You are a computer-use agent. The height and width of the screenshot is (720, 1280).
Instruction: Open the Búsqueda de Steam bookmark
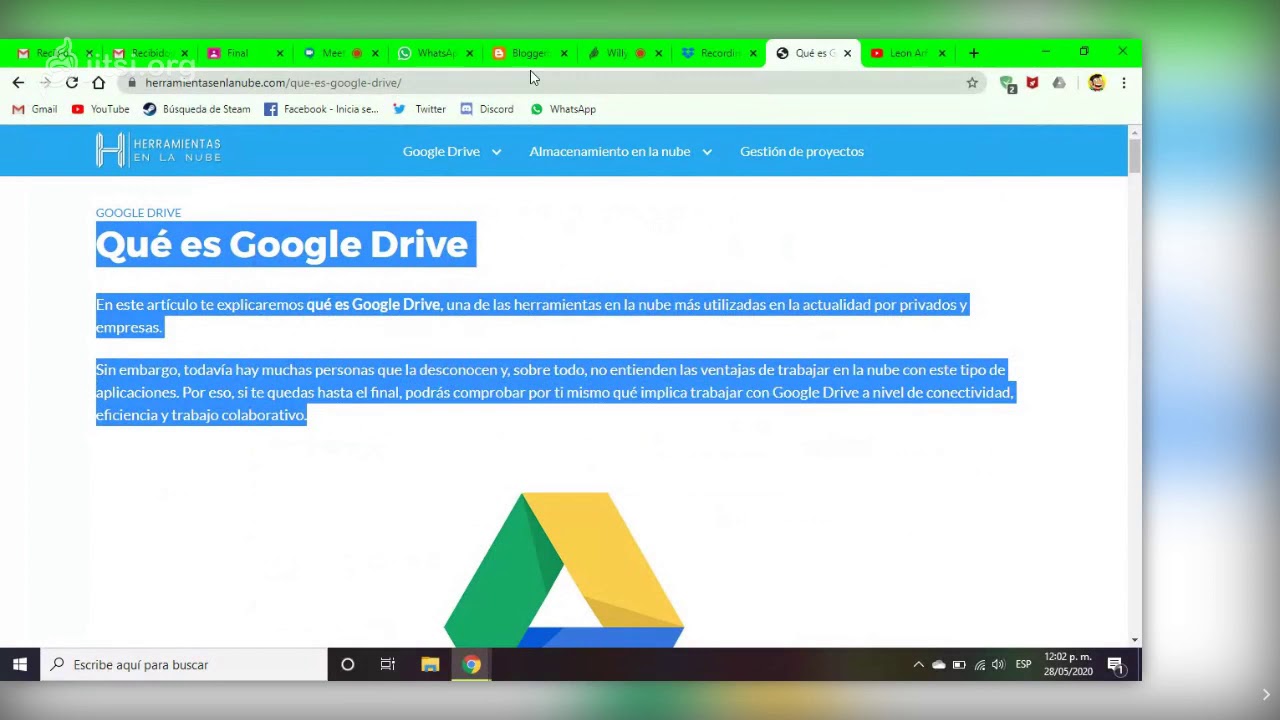click(x=197, y=109)
